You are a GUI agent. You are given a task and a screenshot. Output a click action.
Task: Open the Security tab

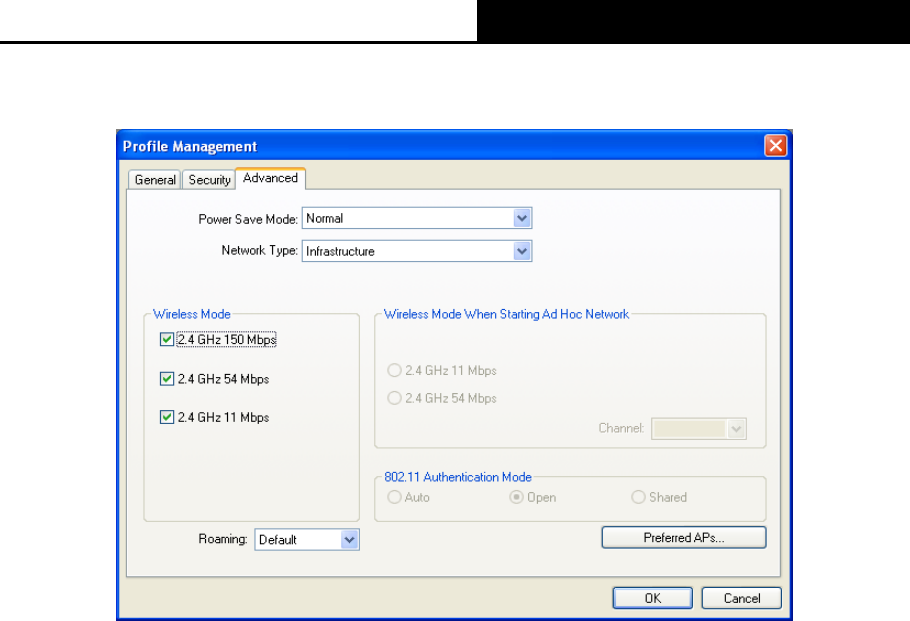pyautogui.click(x=209, y=180)
